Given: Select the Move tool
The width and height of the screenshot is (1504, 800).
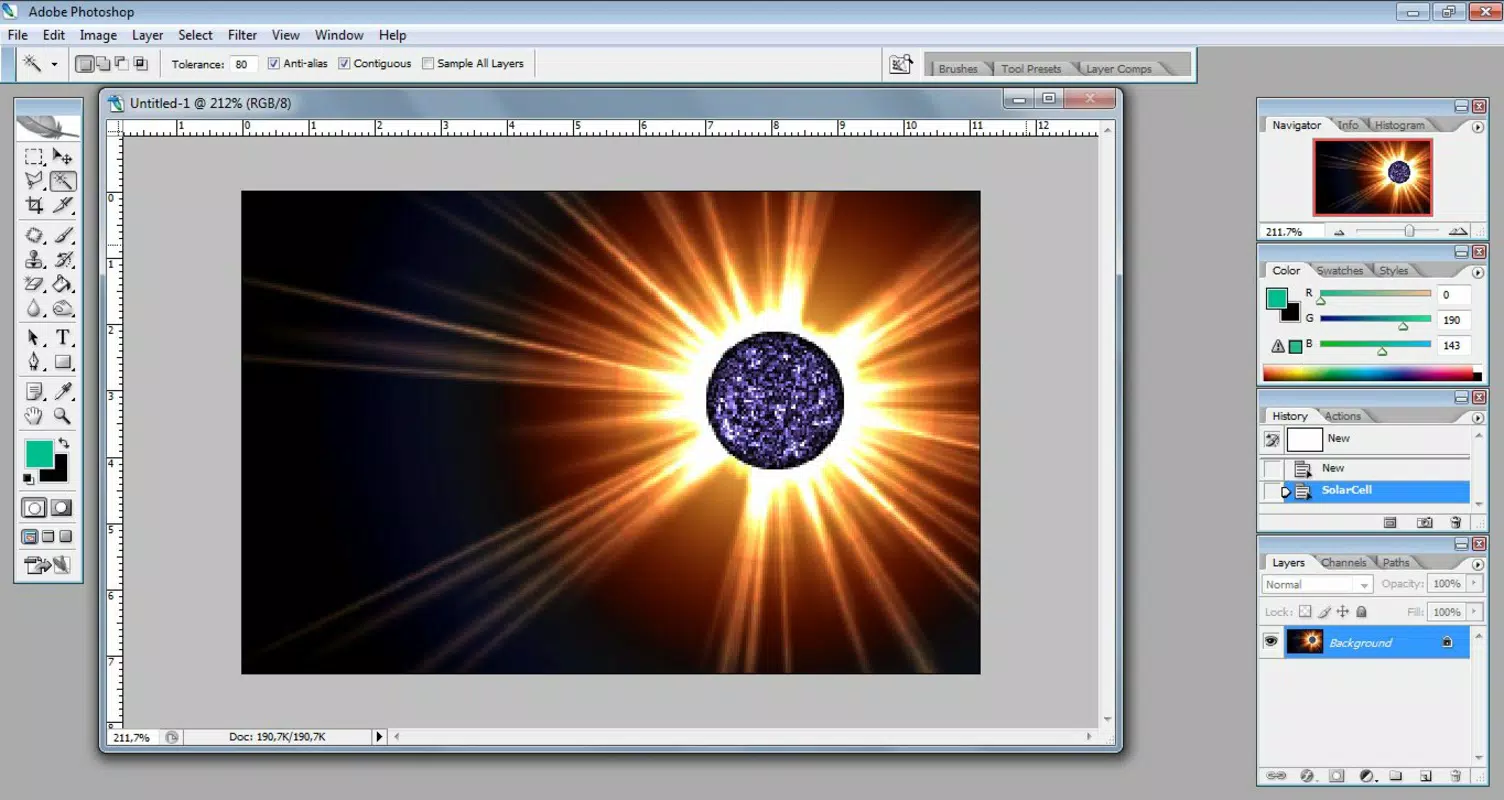Looking at the screenshot, I should [62, 157].
